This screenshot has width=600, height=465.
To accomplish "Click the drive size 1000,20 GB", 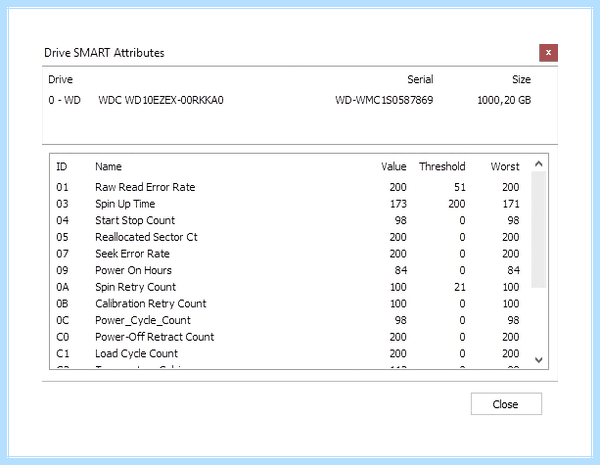I will (x=504, y=100).
